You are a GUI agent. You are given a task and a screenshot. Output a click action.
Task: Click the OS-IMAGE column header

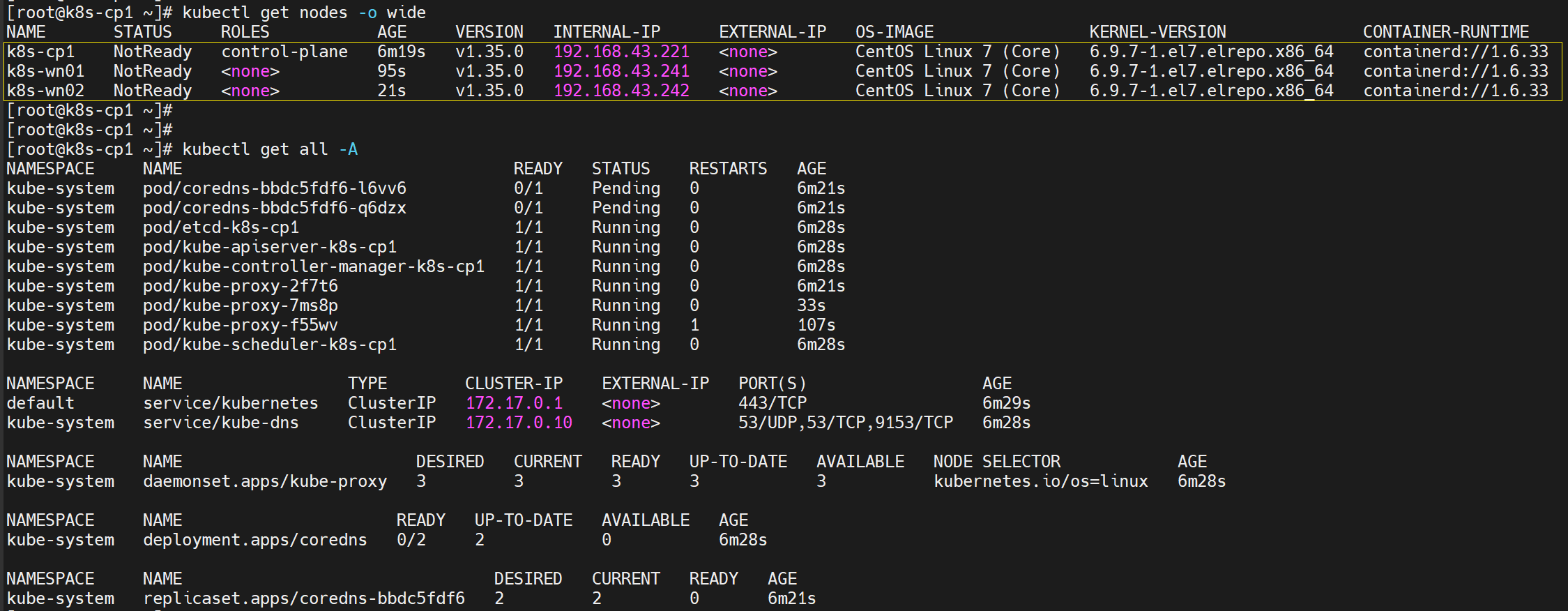coord(895,32)
